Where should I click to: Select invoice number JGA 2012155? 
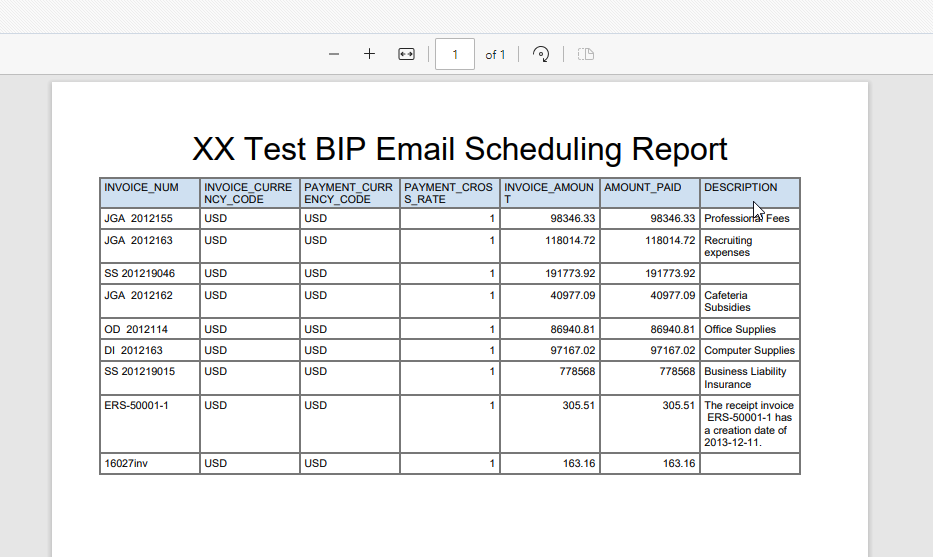(x=139, y=218)
